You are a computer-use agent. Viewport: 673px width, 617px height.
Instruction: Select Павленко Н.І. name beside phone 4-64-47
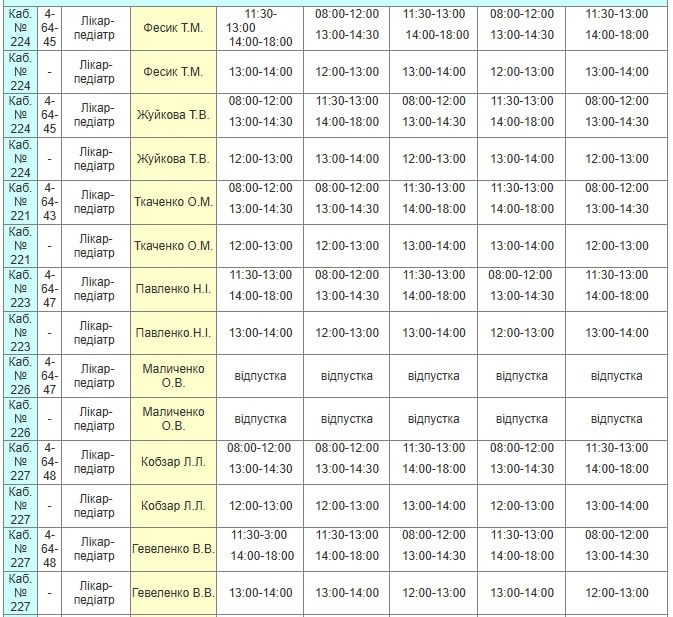click(173, 288)
